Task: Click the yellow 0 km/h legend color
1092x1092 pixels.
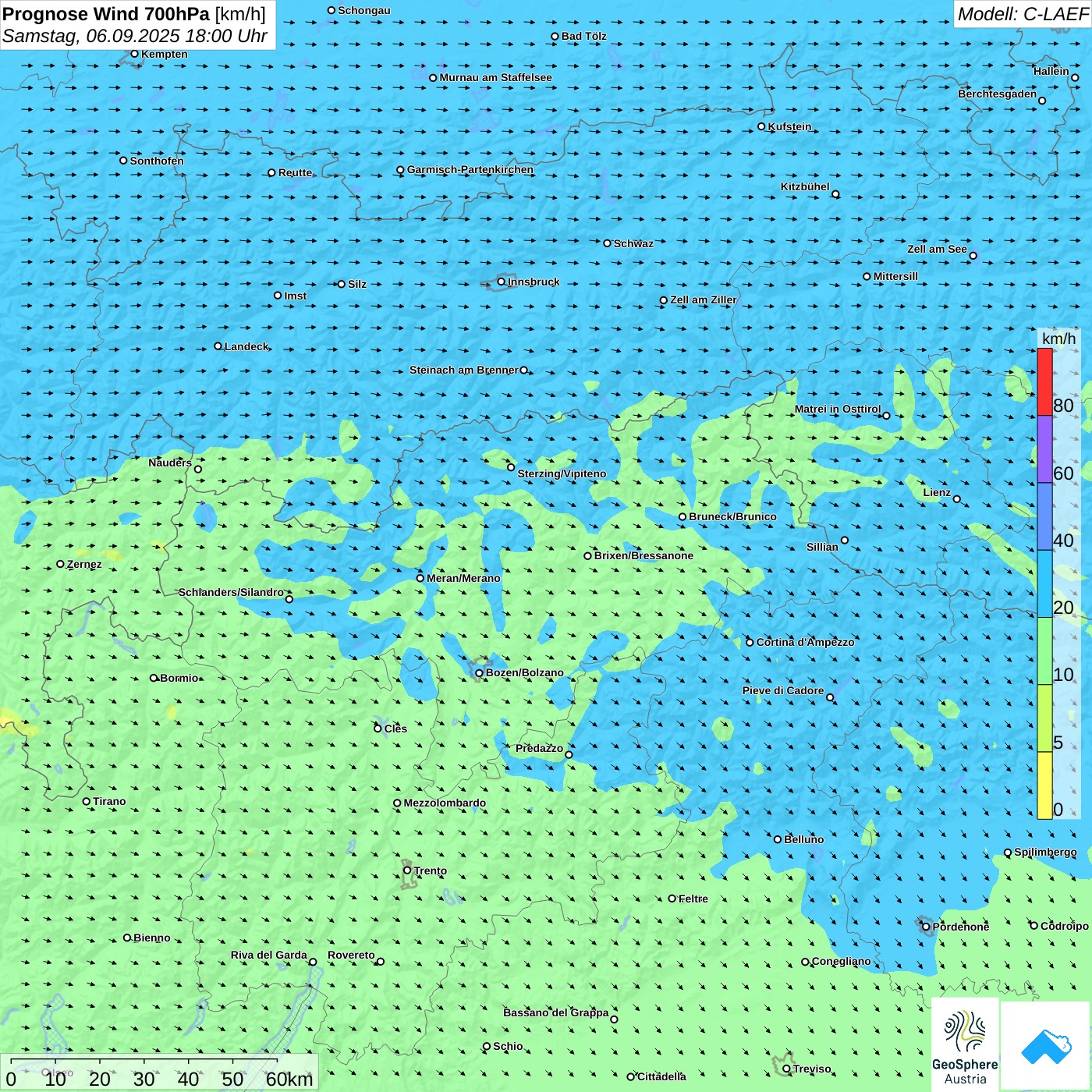Action: (1044, 785)
